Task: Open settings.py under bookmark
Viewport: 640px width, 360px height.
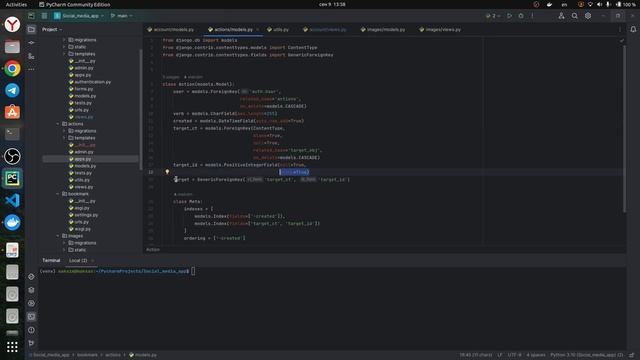Action: click(83, 215)
